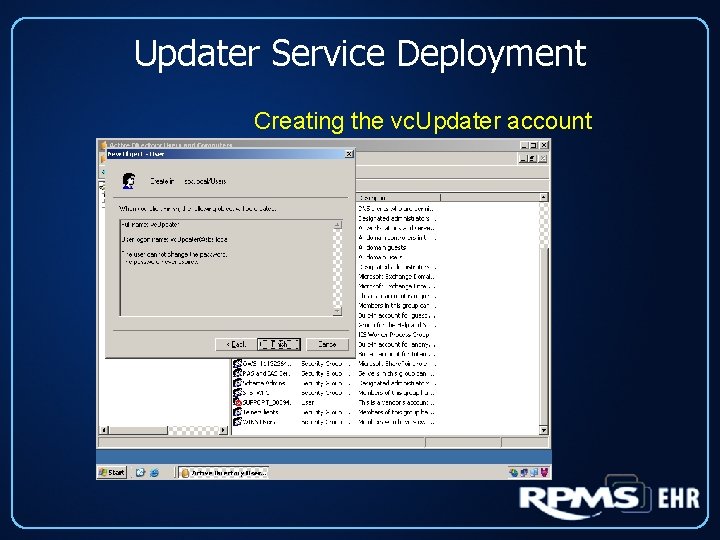
Task: Select 'The user cannot change the password' line
Action: click(x=174, y=254)
